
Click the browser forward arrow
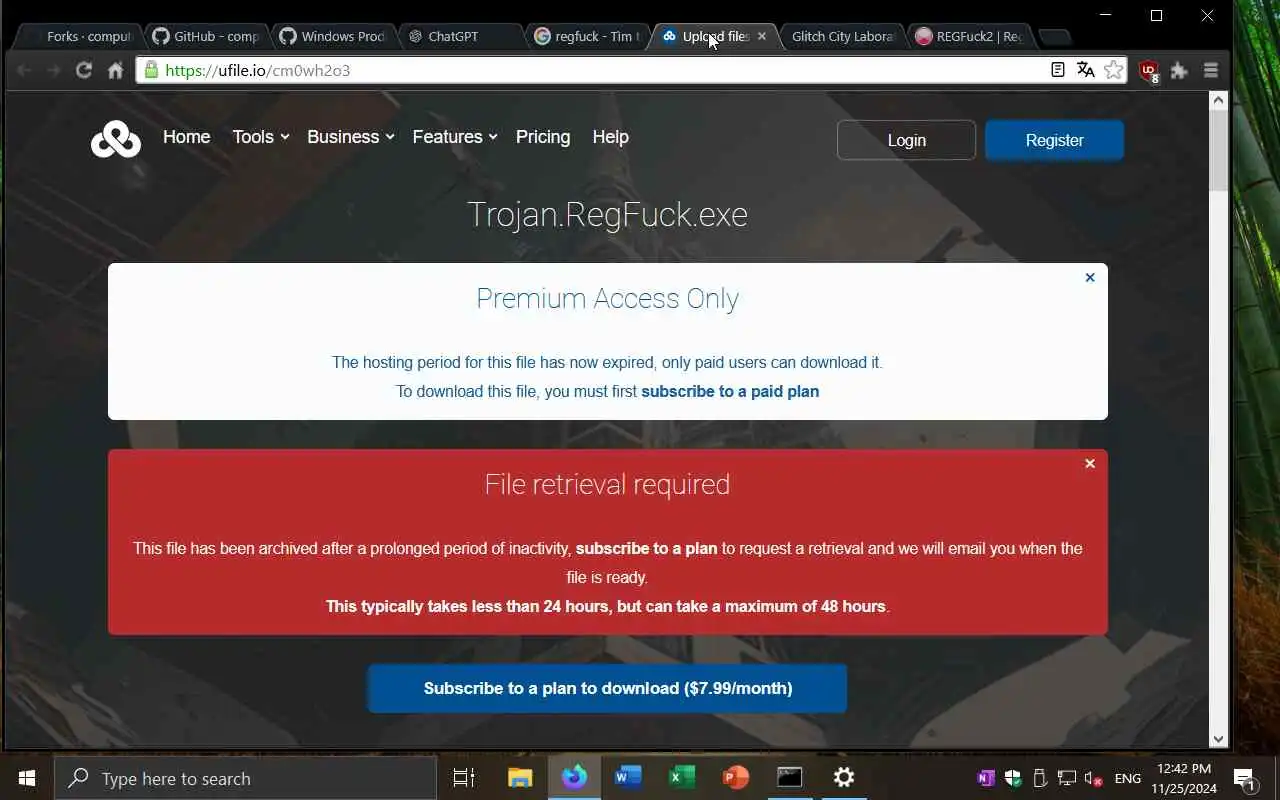(x=54, y=70)
